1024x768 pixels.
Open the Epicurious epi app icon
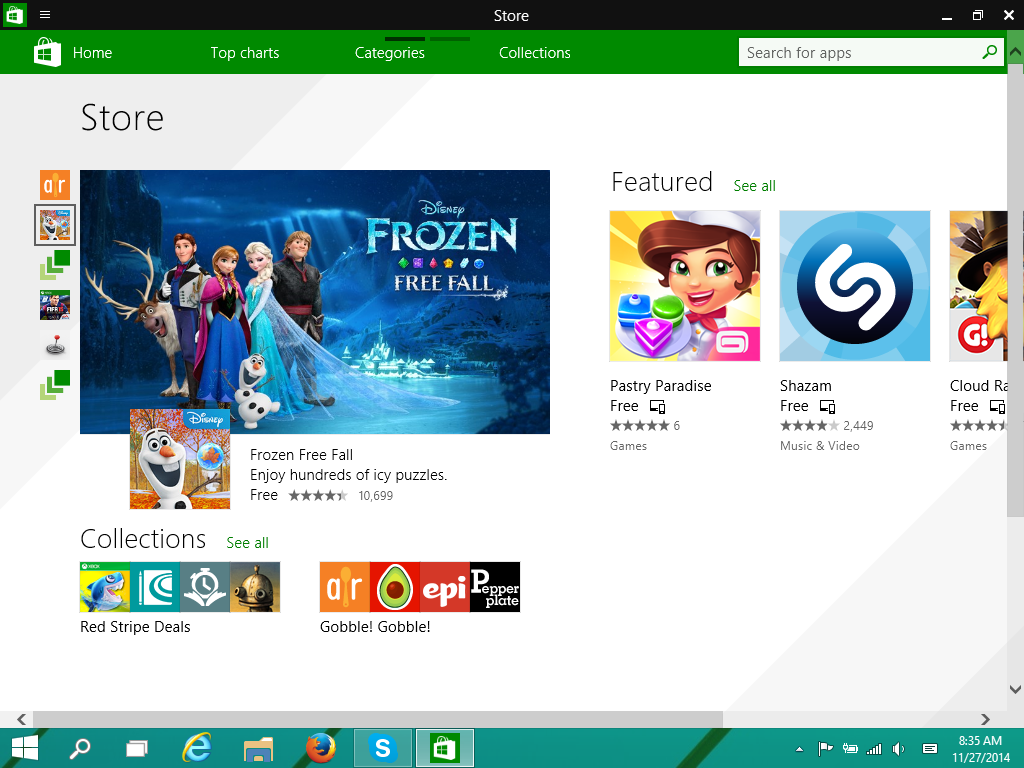(x=445, y=587)
